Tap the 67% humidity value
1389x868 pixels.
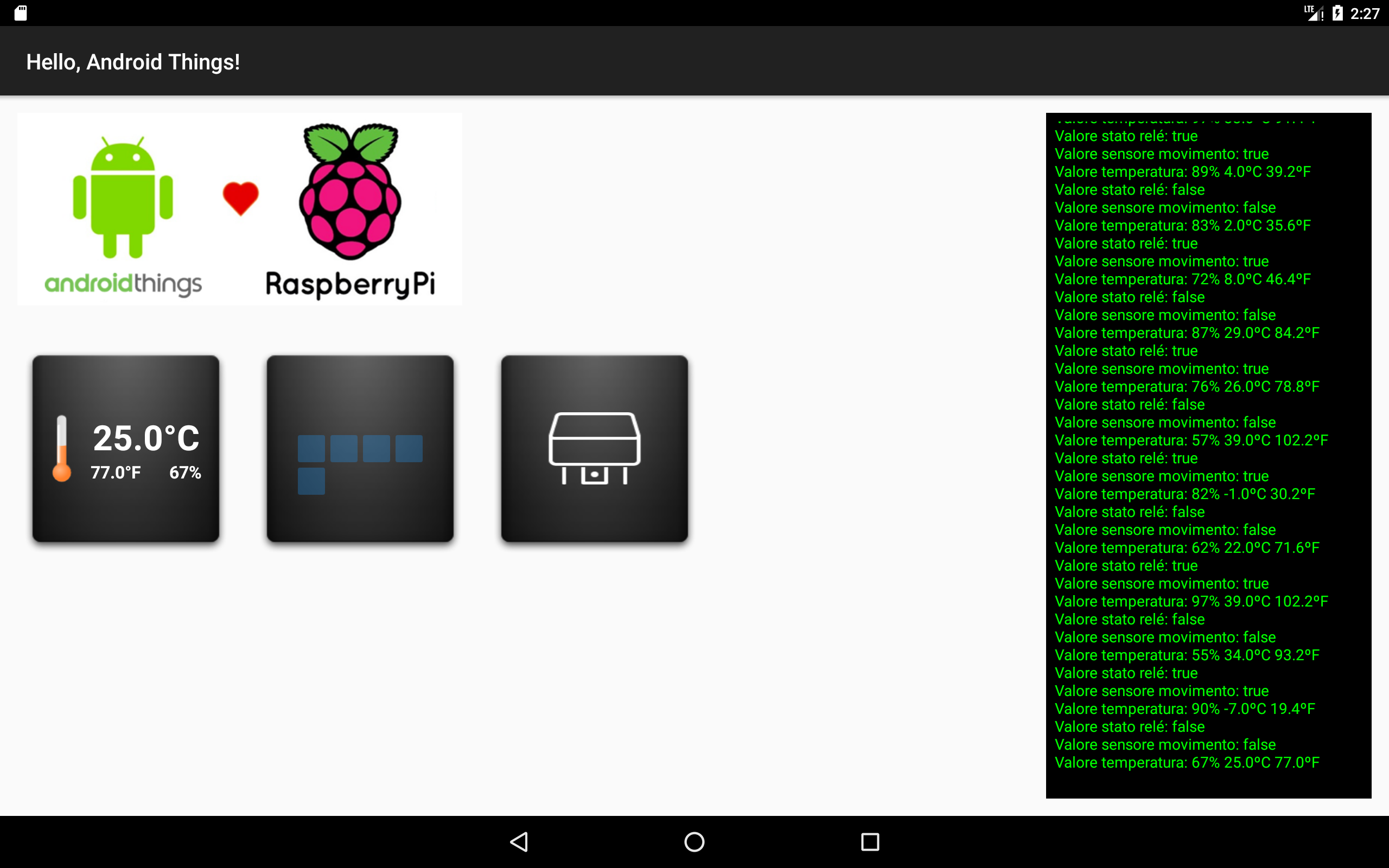click(185, 473)
